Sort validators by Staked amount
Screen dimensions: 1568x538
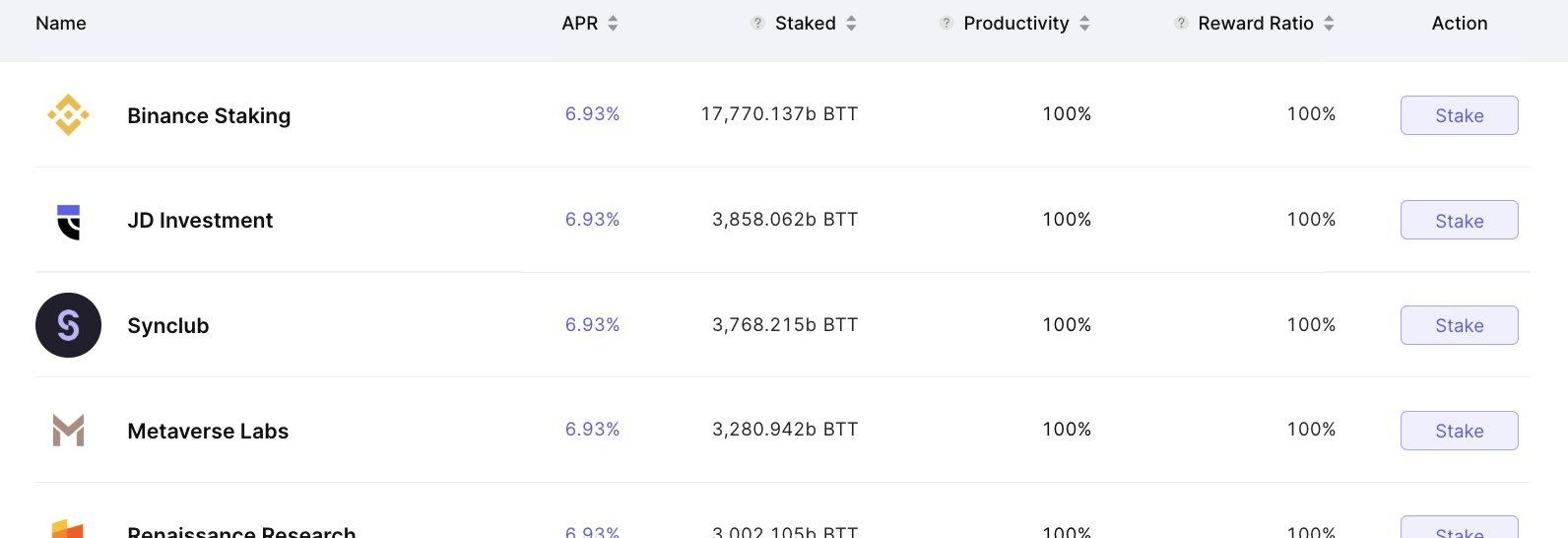pyautogui.click(x=851, y=23)
